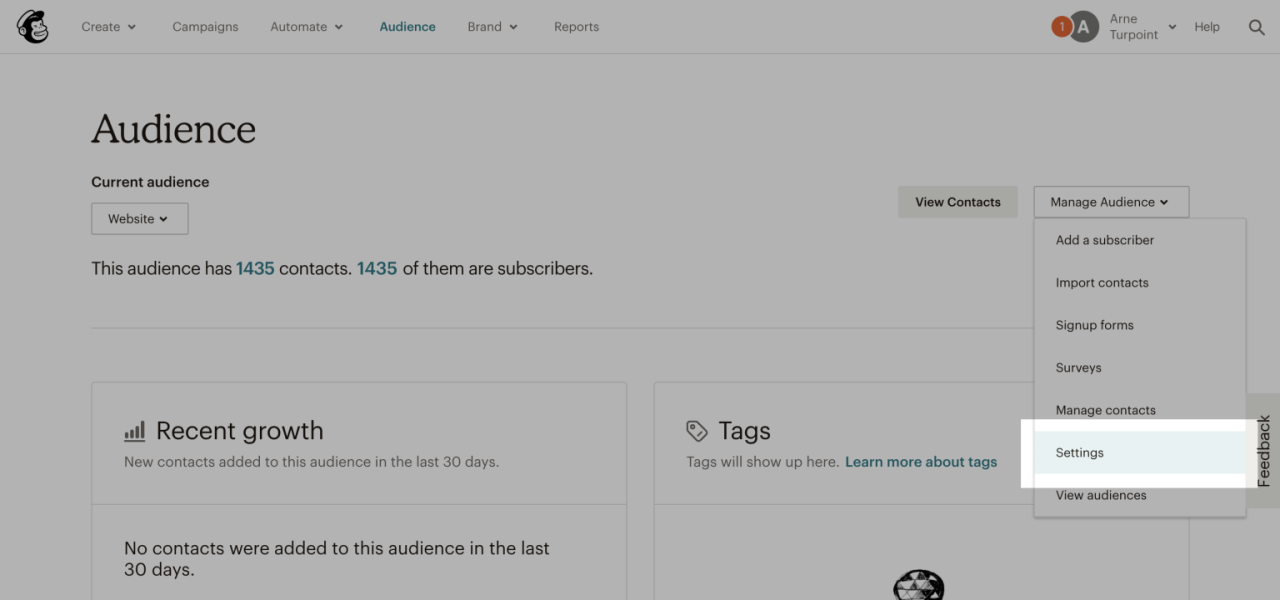Select Manage contacts
Viewport: 1280px width, 600px height.
(1140, 410)
